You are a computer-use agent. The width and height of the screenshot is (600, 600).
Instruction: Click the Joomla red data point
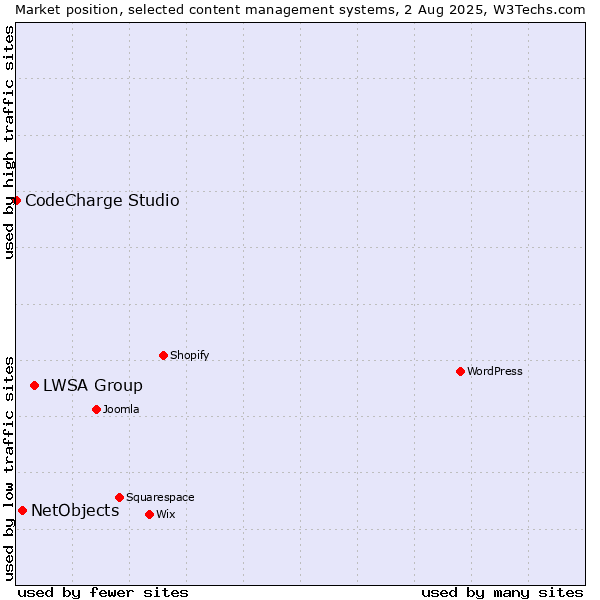pos(96,409)
